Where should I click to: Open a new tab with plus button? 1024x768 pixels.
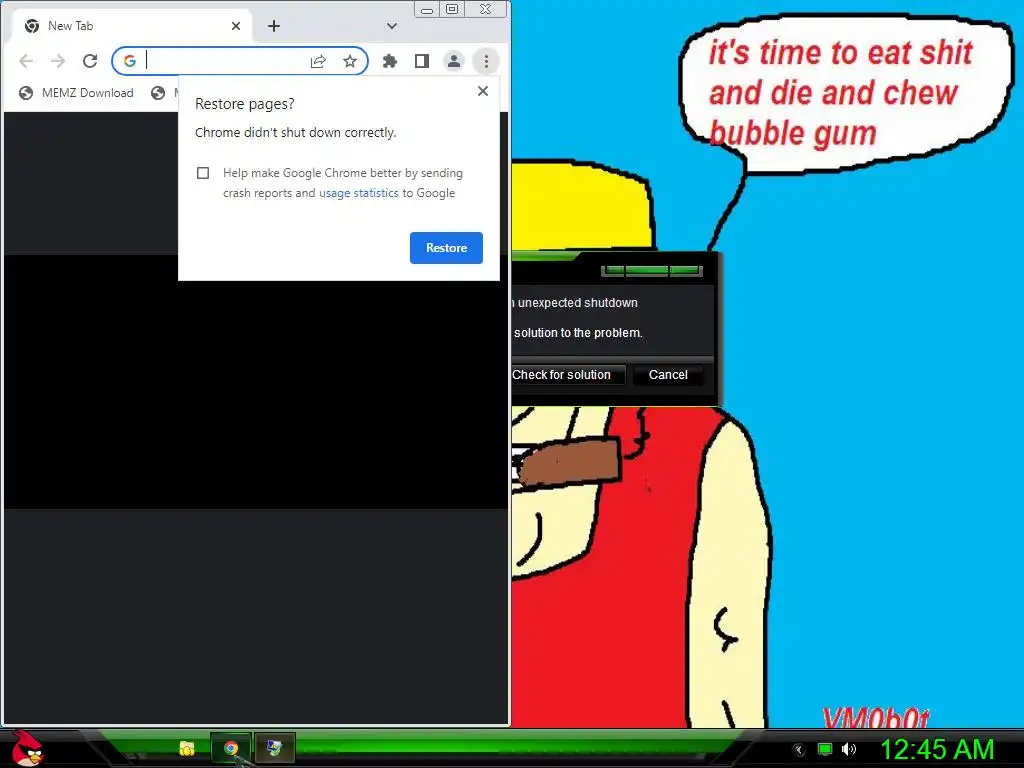pyautogui.click(x=274, y=25)
